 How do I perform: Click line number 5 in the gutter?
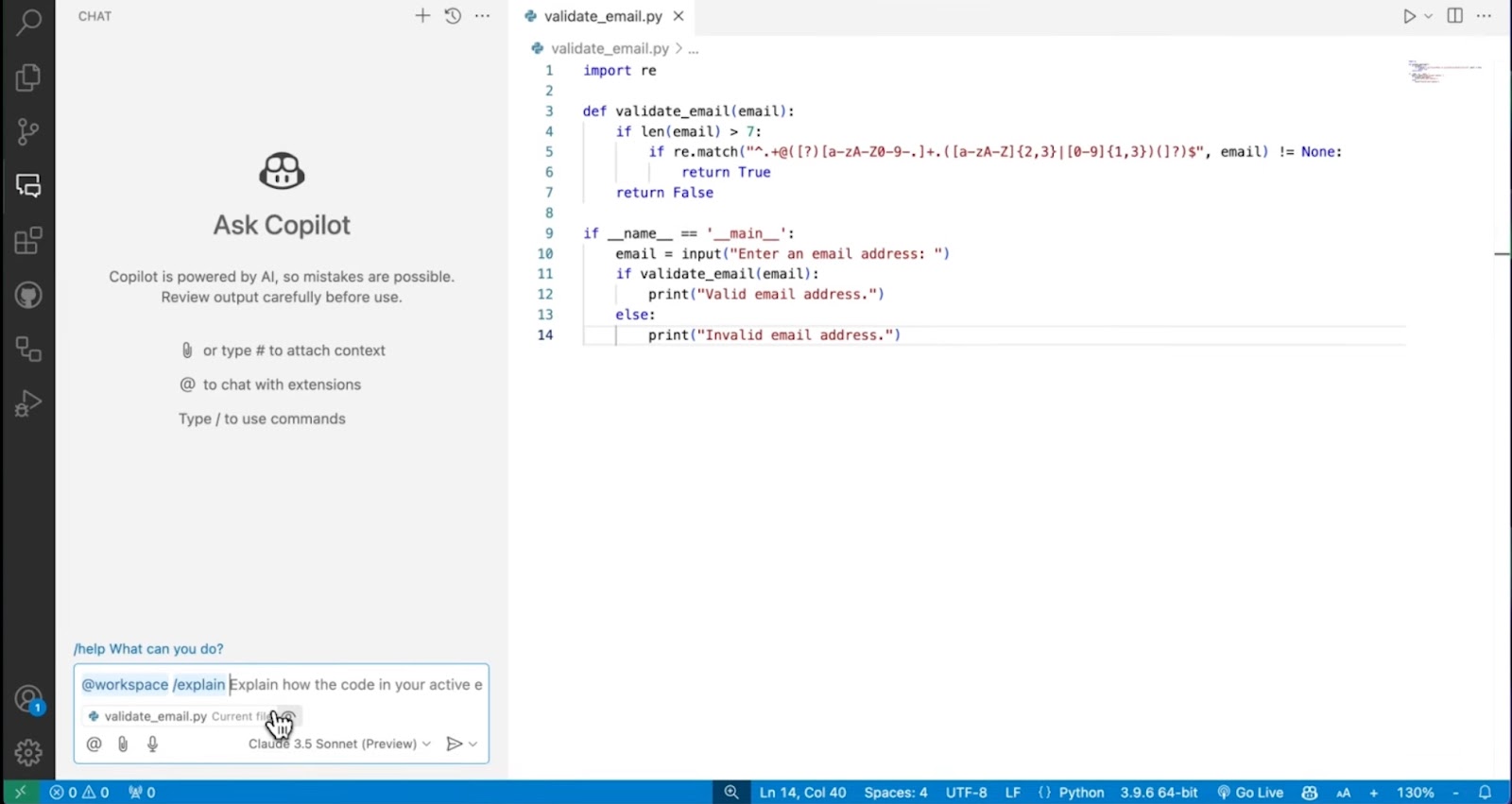(x=548, y=151)
